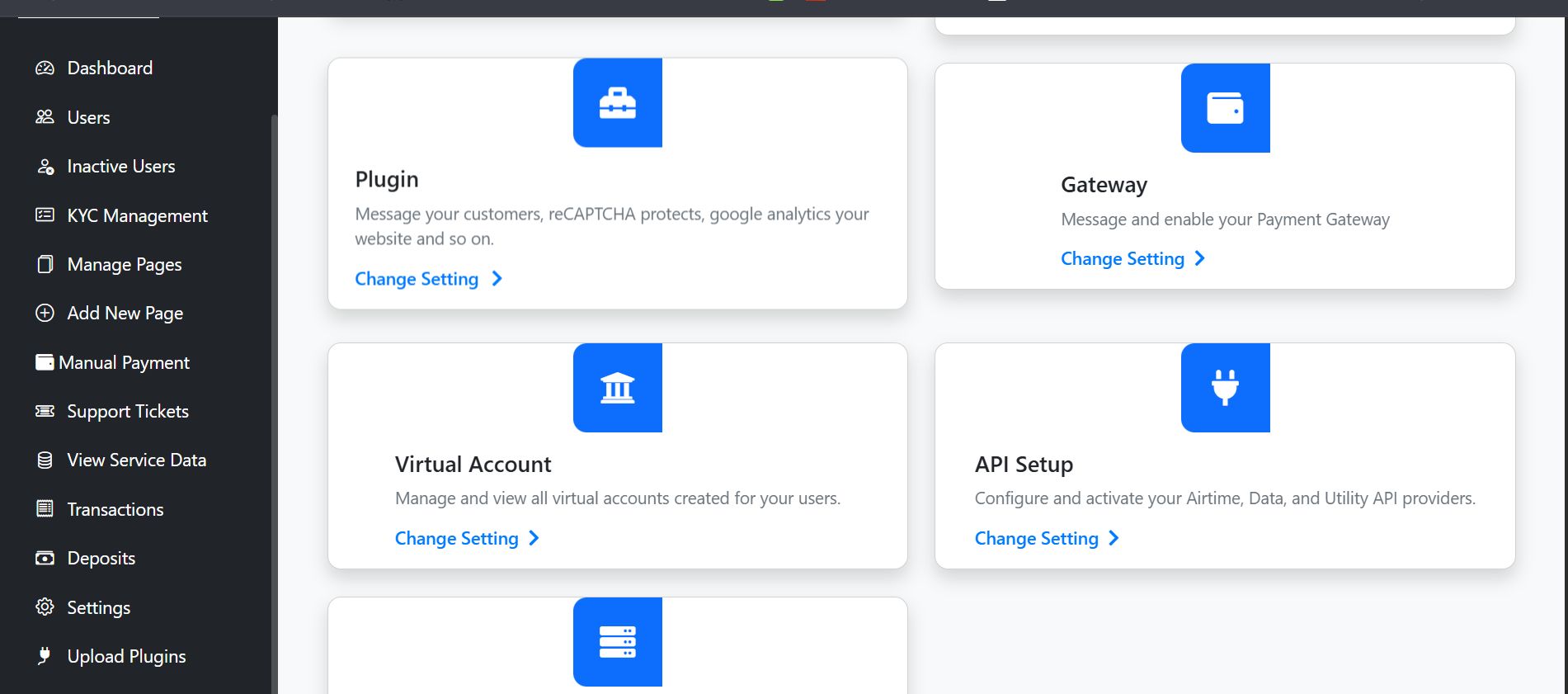The image size is (1568, 694).
Task: Click the blue server stack icon
Action: click(617, 642)
